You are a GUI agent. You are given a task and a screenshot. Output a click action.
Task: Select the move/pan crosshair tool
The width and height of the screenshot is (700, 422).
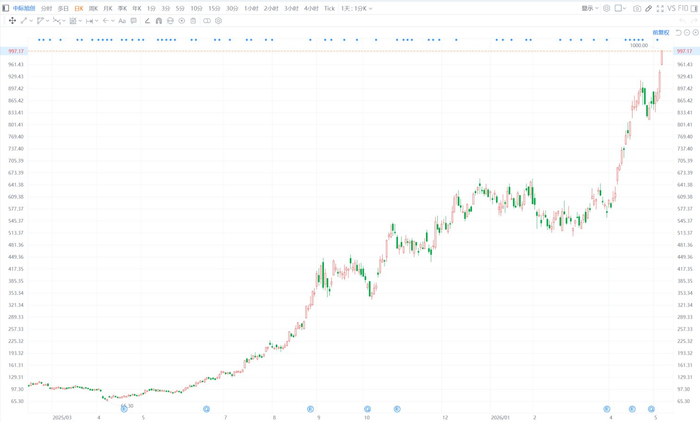click(x=12, y=21)
